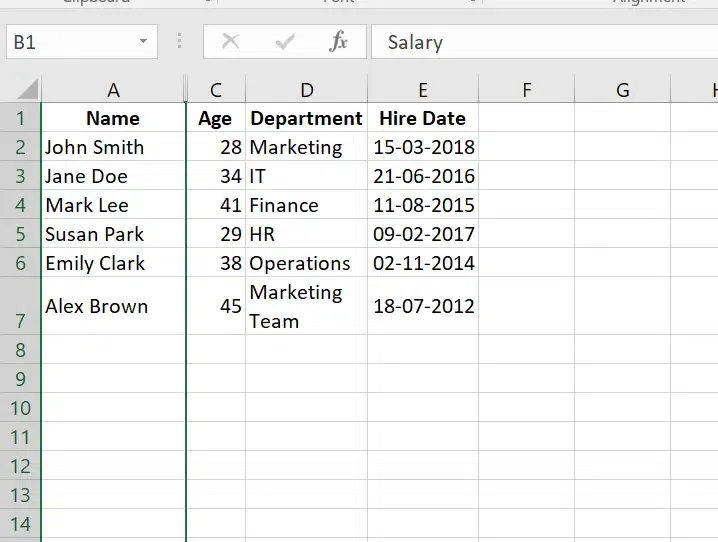Click the Hire Date header cell

(x=423, y=118)
